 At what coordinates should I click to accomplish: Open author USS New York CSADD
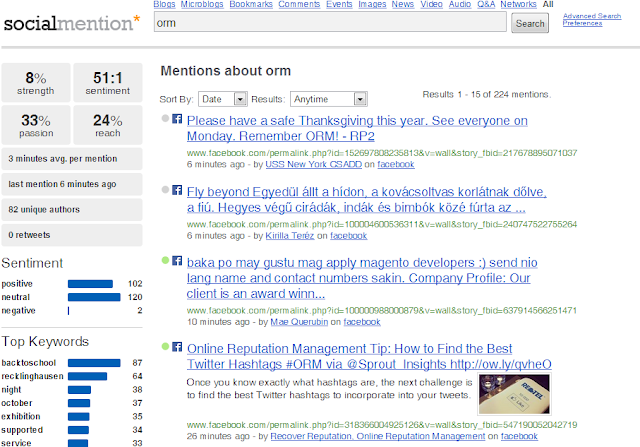(313, 164)
